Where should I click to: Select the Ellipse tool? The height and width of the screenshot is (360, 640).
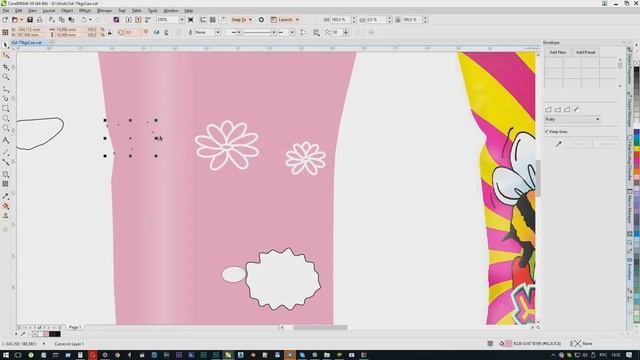tap(6, 118)
